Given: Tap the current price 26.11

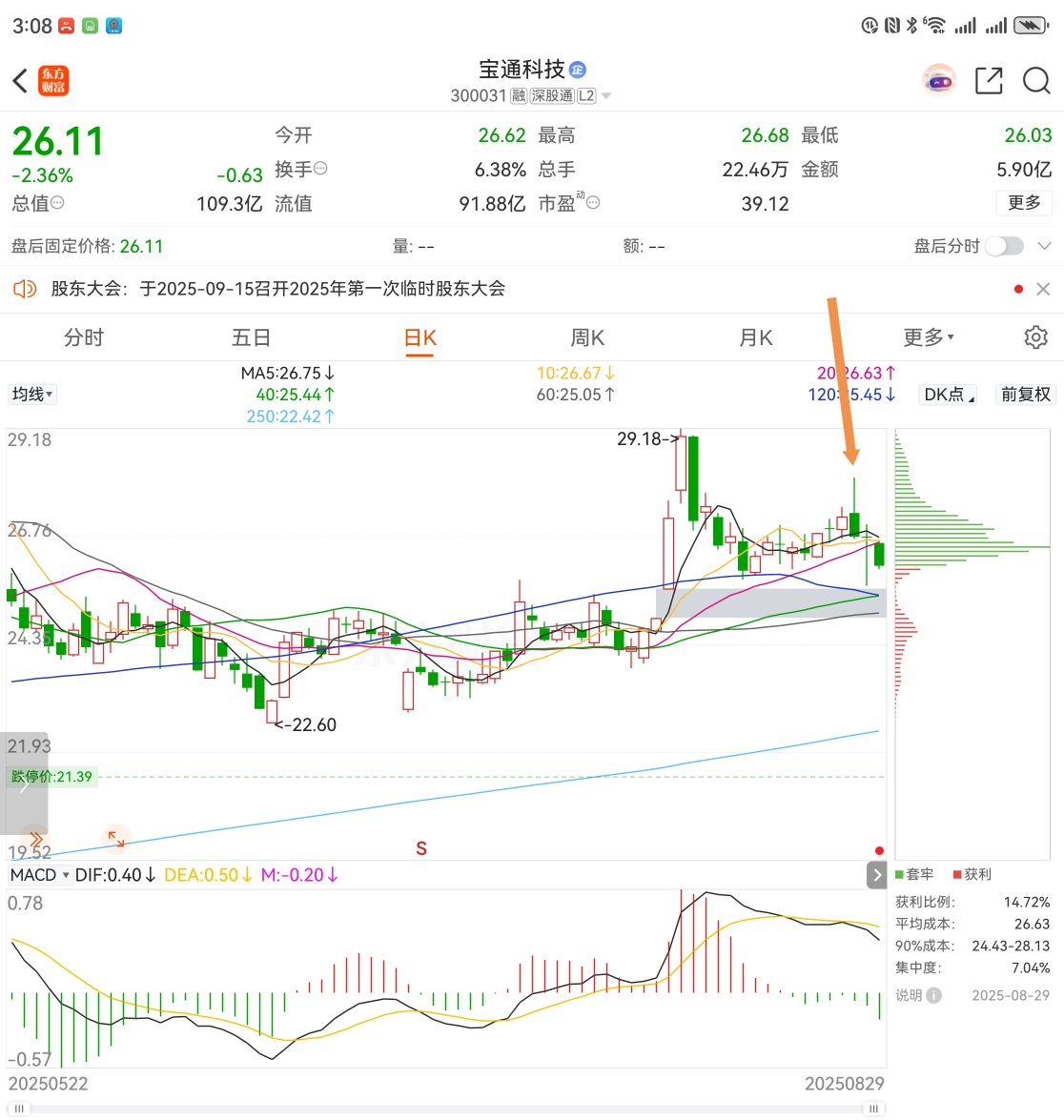Looking at the screenshot, I should click(x=58, y=141).
